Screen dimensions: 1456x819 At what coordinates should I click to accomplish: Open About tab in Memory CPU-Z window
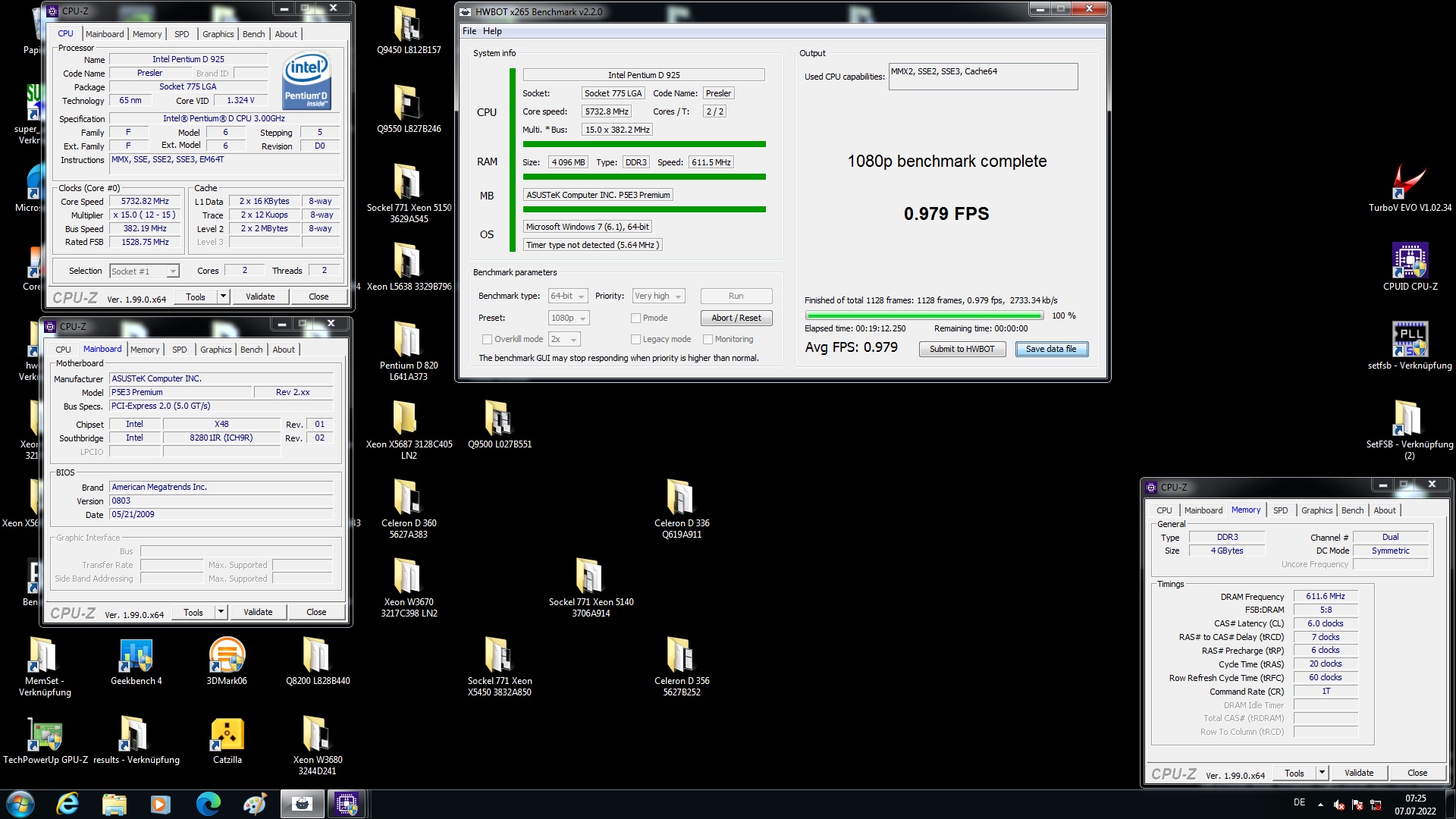[x=1385, y=510]
